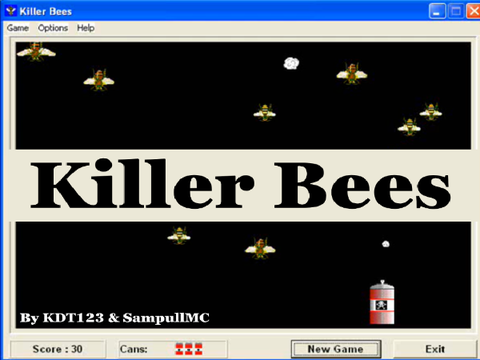Click the remaining cans indicator icons
This screenshot has height=360, width=480.
tap(189, 349)
